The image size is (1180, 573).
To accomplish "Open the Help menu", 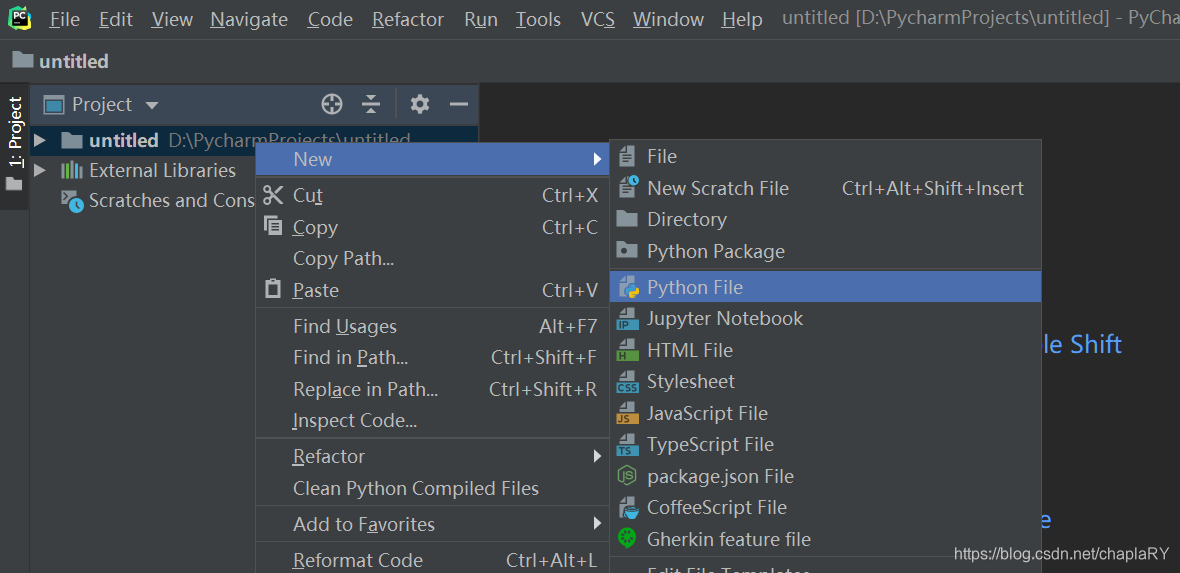I will pyautogui.click(x=742, y=20).
